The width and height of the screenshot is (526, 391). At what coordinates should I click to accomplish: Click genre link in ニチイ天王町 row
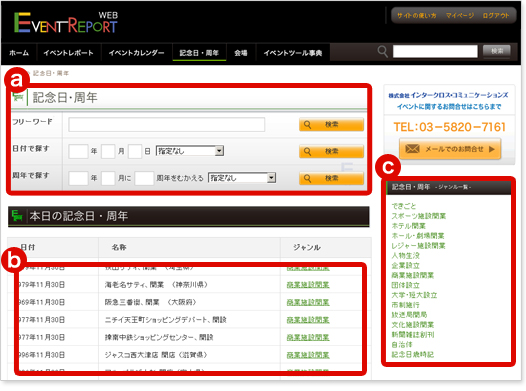tap(308, 320)
